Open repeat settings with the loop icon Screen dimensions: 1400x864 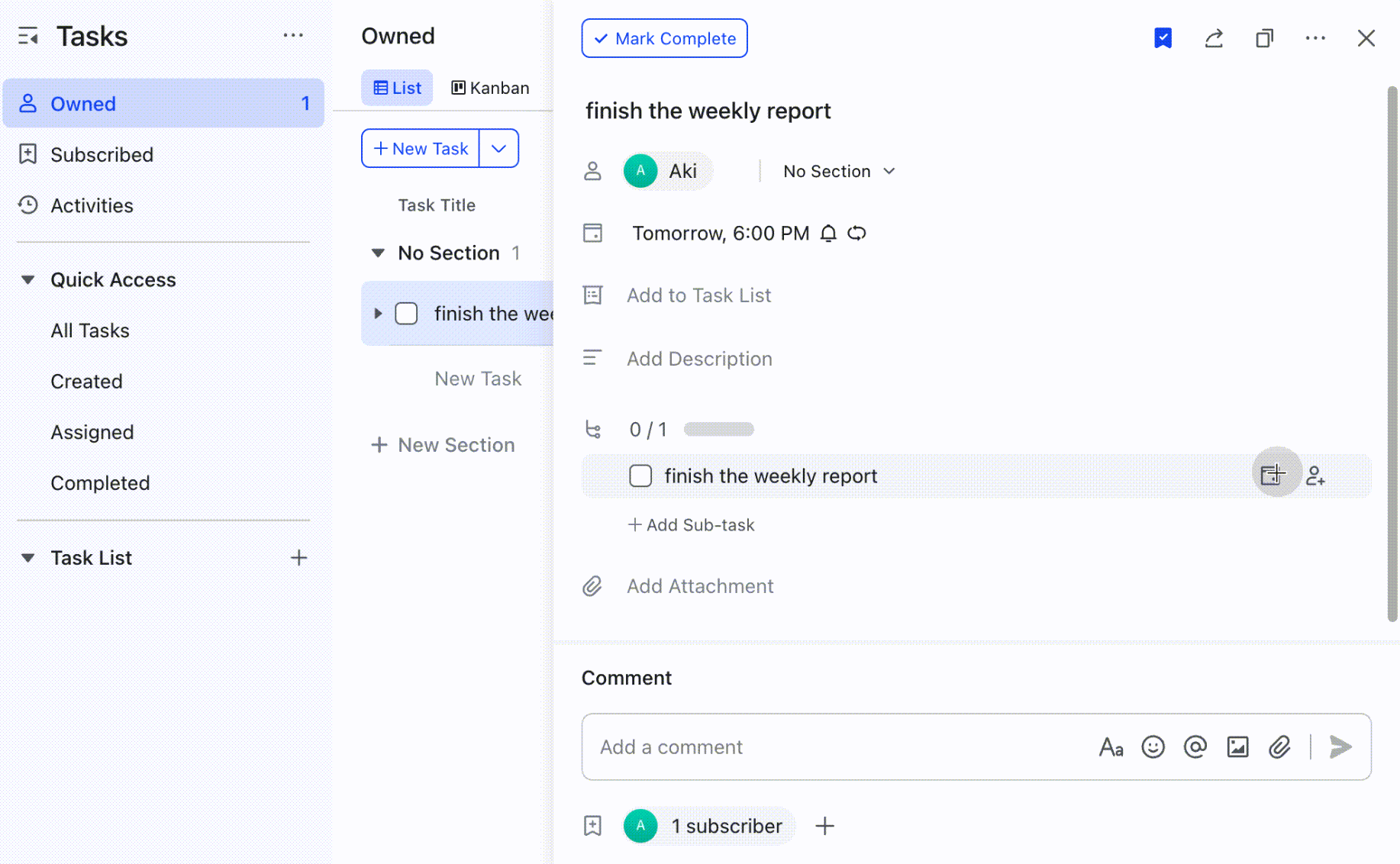click(856, 233)
